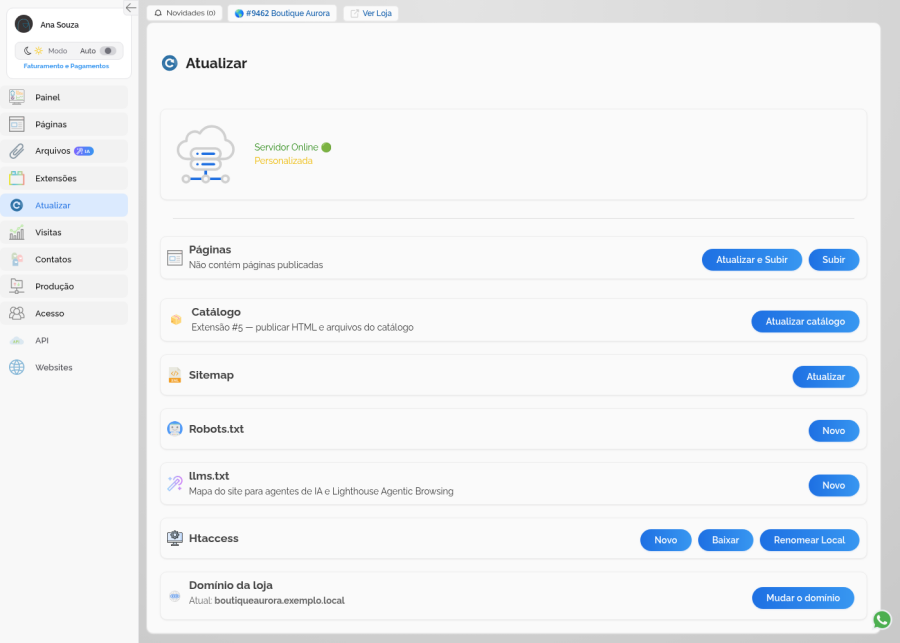This screenshot has height=643, width=900.
Task: Click the Htaccess Baixar button
Action: [725, 540]
